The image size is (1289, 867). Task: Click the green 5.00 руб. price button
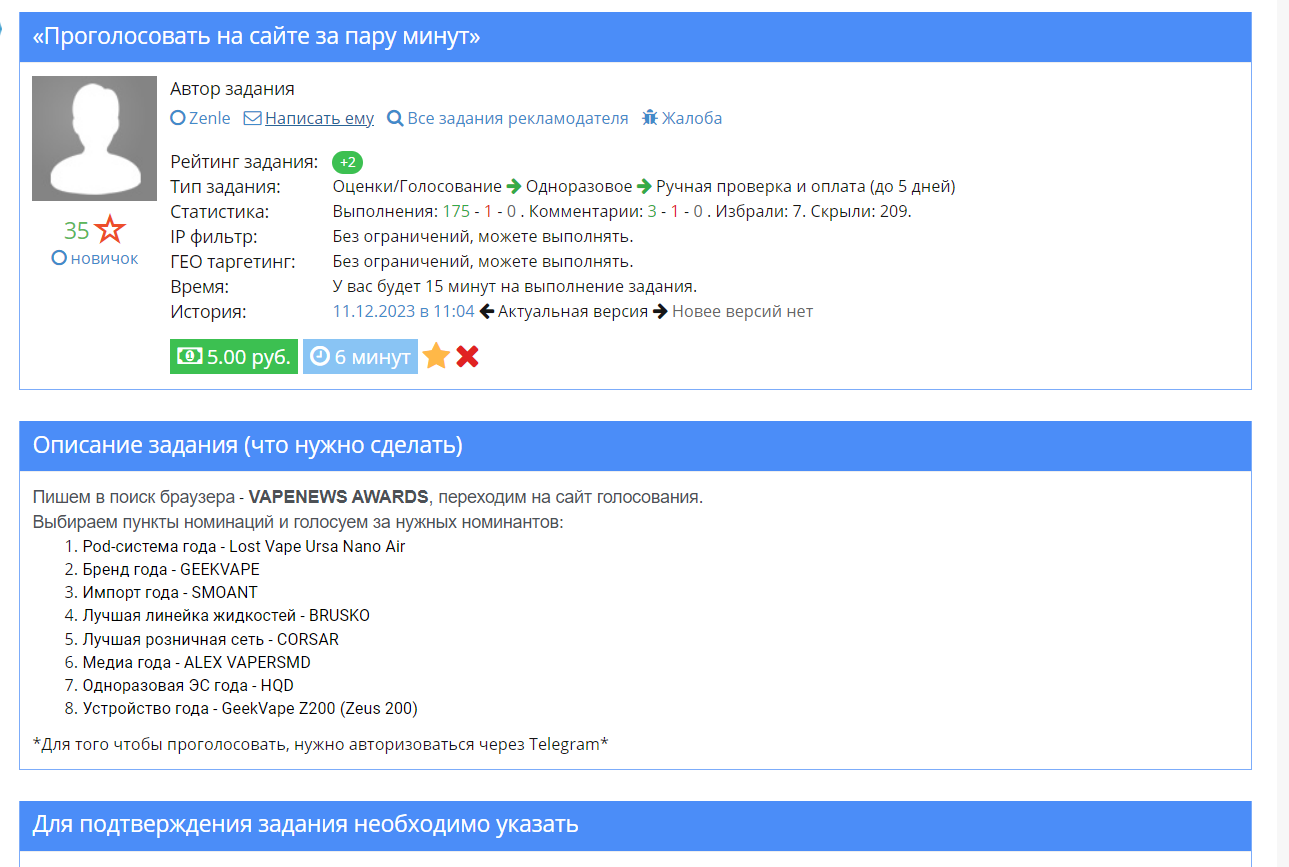(234, 357)
